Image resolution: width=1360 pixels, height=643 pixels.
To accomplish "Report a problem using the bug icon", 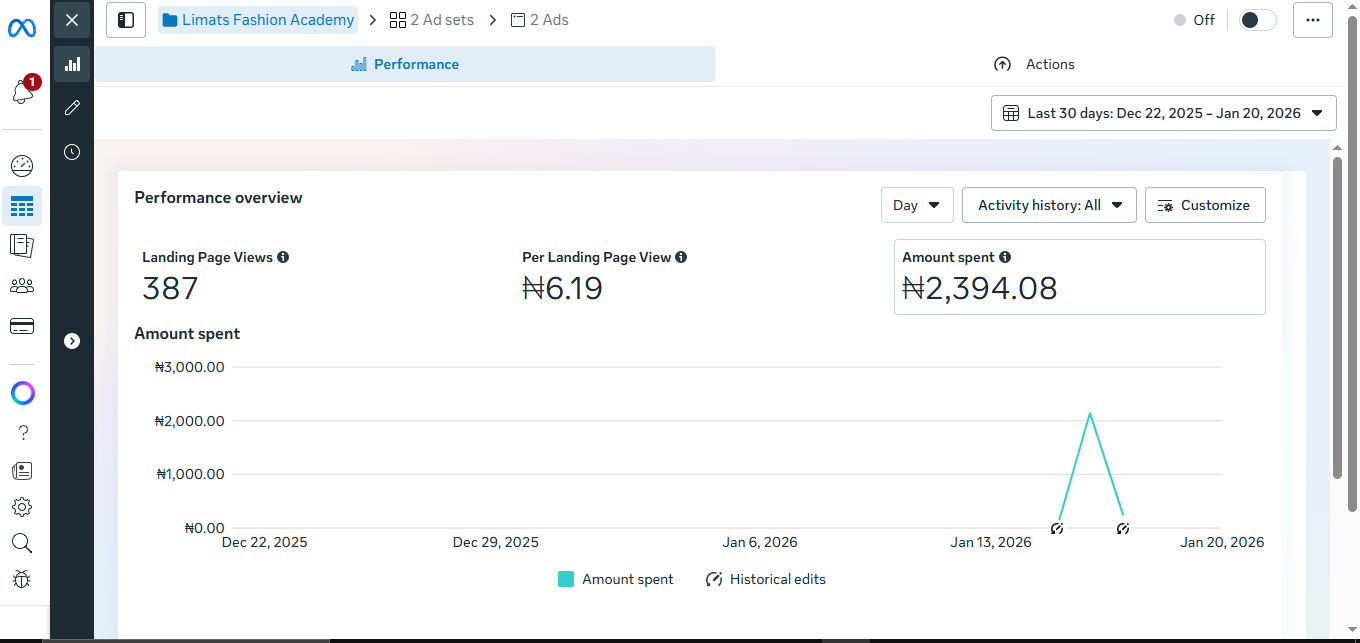I will [x=22, y=579].
